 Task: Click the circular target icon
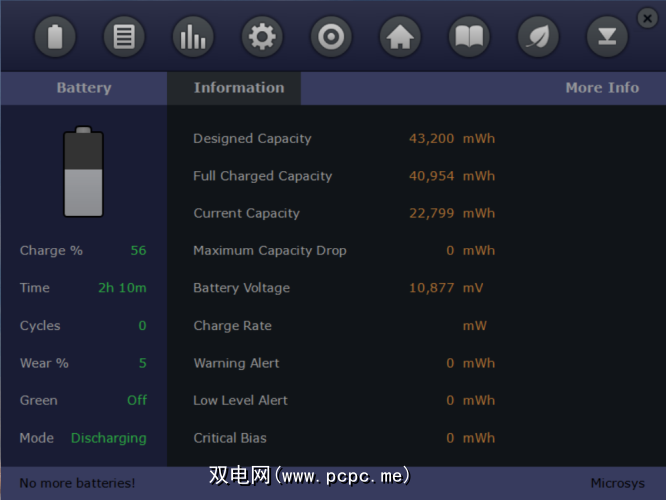331,38
